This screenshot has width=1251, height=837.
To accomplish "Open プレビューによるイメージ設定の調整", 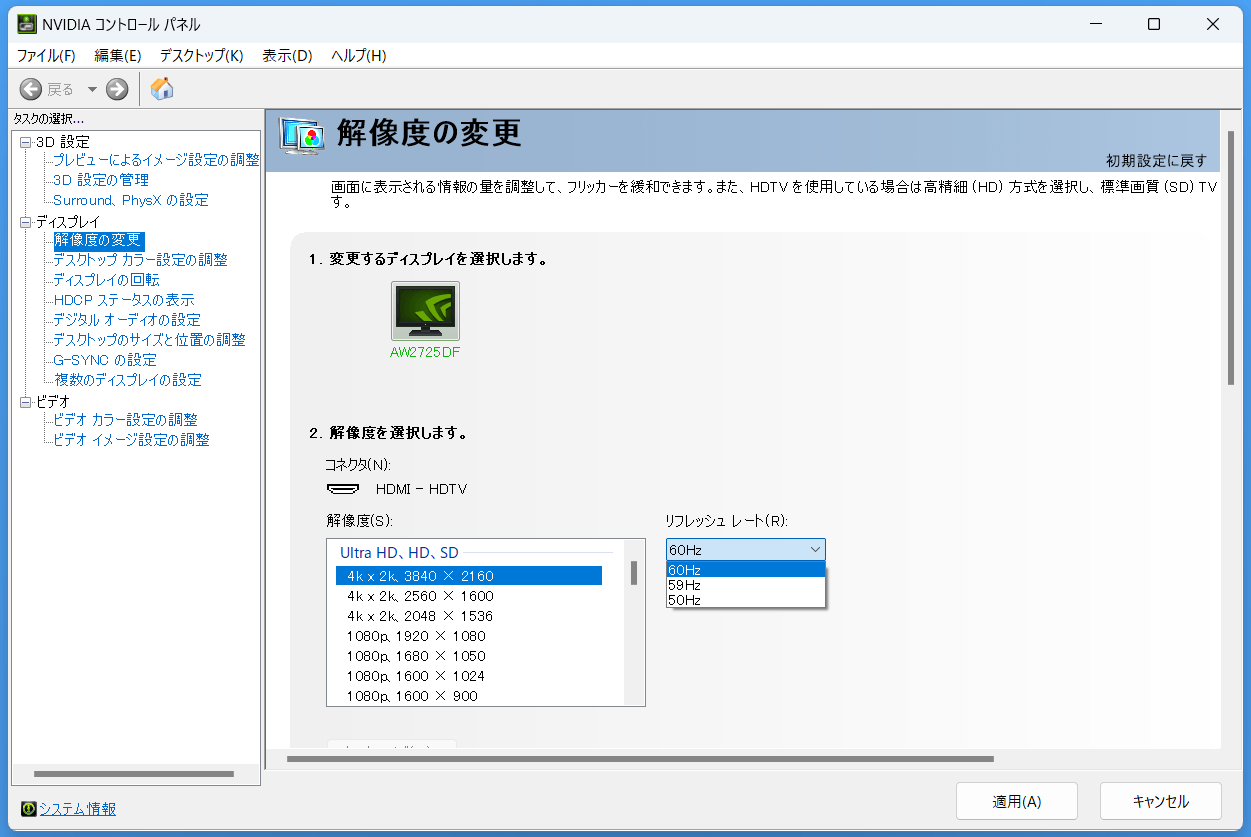I will coord(156,160).
